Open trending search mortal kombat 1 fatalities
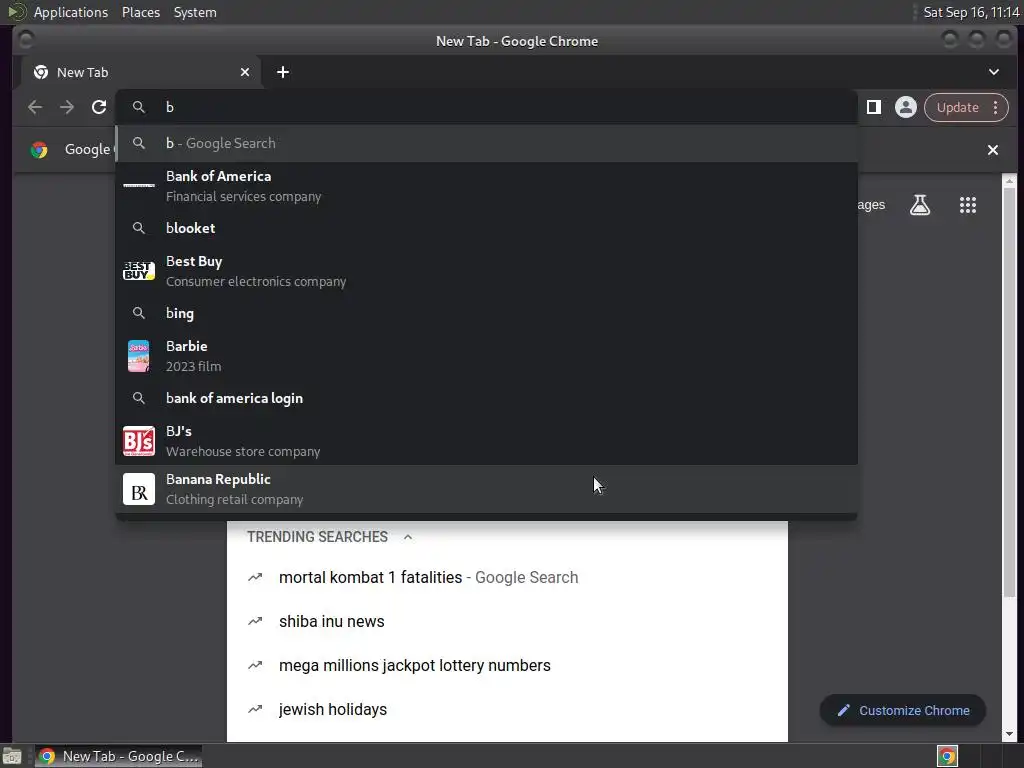Viewport: 1024px width, 768px height. pos(507,577)
